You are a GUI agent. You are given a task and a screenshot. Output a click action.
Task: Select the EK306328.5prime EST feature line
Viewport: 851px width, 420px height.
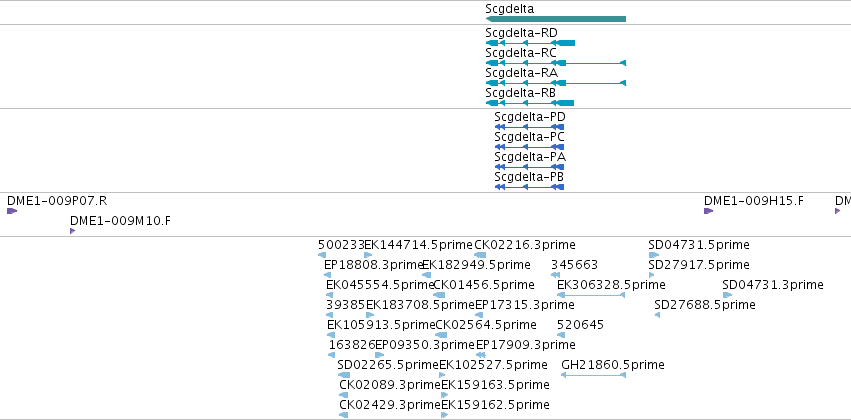click(592, 295)
